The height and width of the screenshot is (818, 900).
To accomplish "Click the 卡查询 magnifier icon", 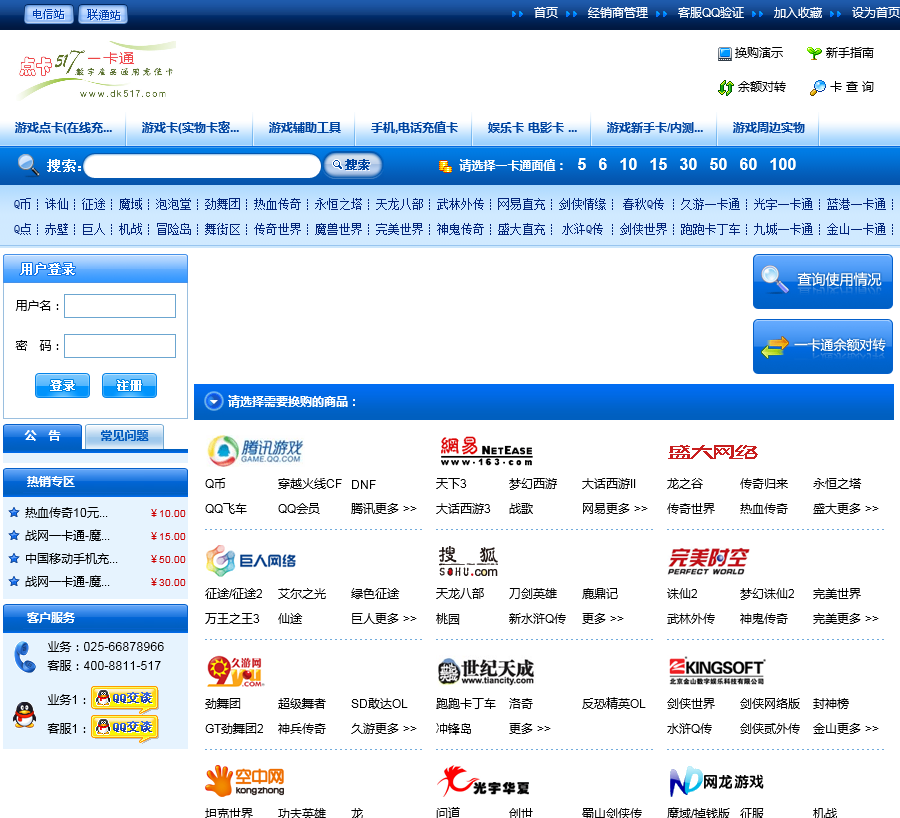I will (817, 88).
